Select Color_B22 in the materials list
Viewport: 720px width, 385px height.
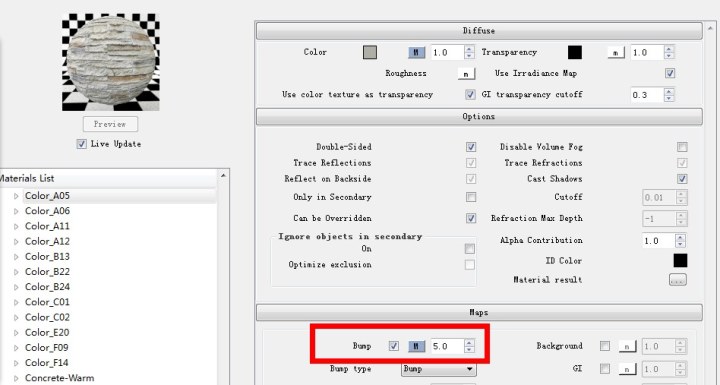47,272
